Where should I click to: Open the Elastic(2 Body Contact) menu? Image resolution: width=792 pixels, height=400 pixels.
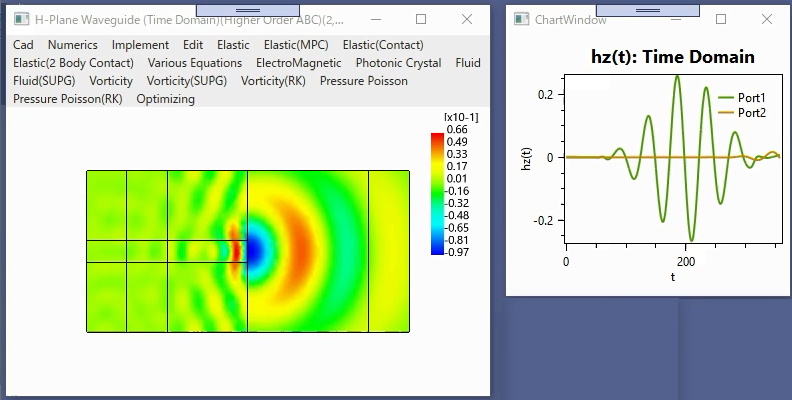click(73, 63)
